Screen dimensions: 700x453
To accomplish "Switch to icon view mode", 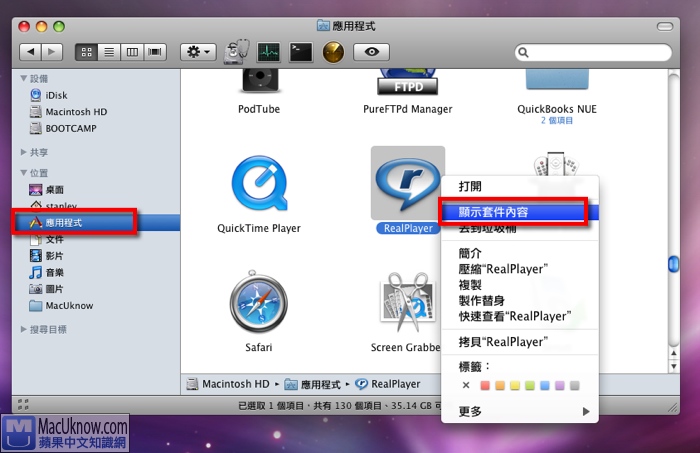I will [x=87, y=52].
